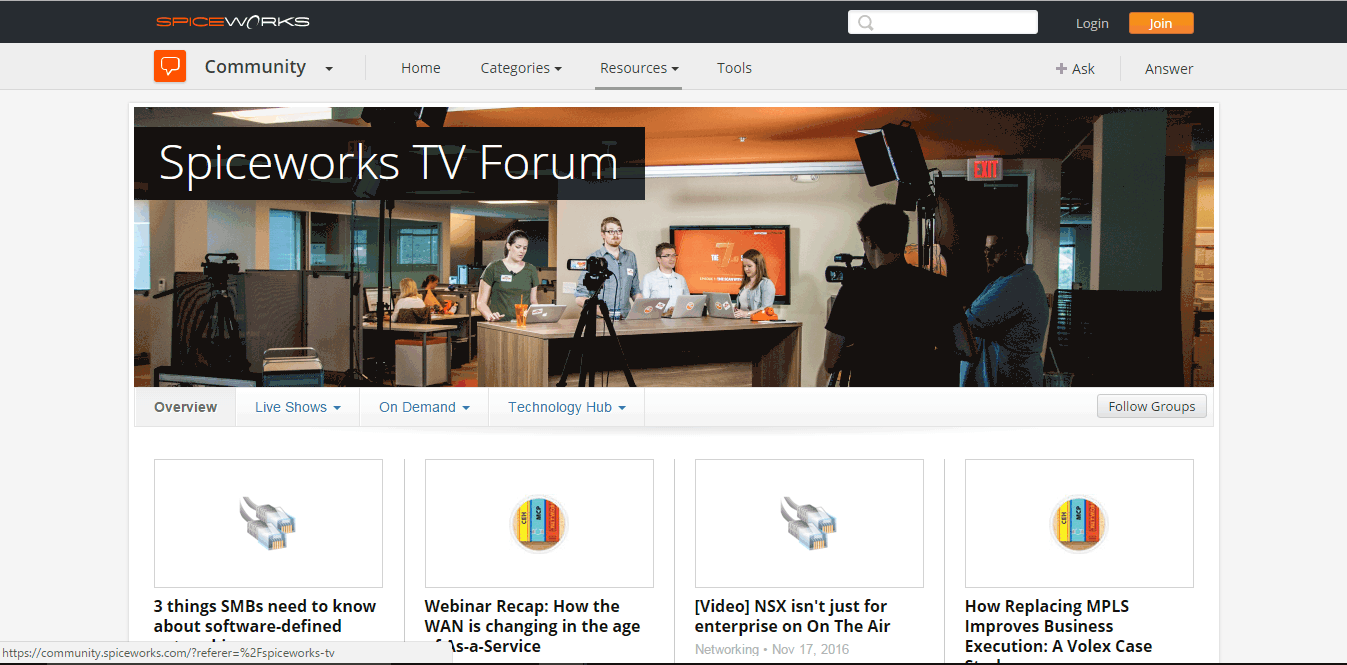Click the Ask link
Viewport: 1347px width, 665px height.
point(1083,69)
